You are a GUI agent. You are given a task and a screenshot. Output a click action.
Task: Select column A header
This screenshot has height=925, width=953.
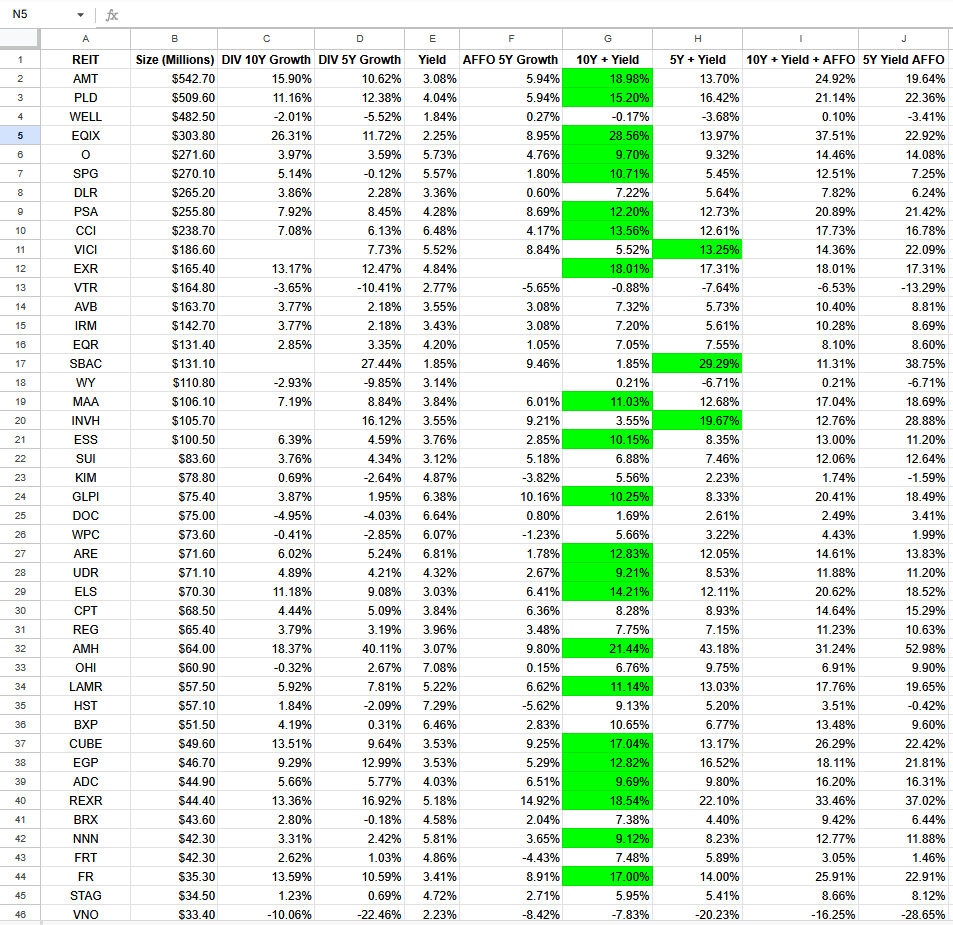tap(86, 38)
